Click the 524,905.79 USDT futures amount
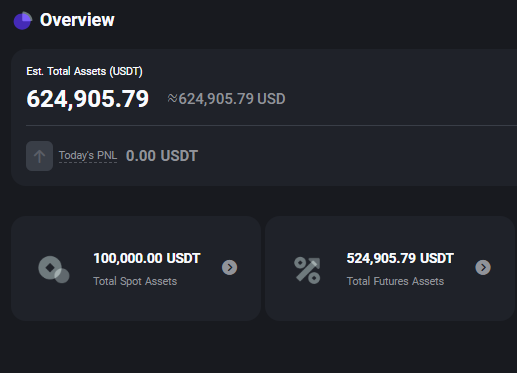Screen dimensions: 517x373 (x=400, y=258)
